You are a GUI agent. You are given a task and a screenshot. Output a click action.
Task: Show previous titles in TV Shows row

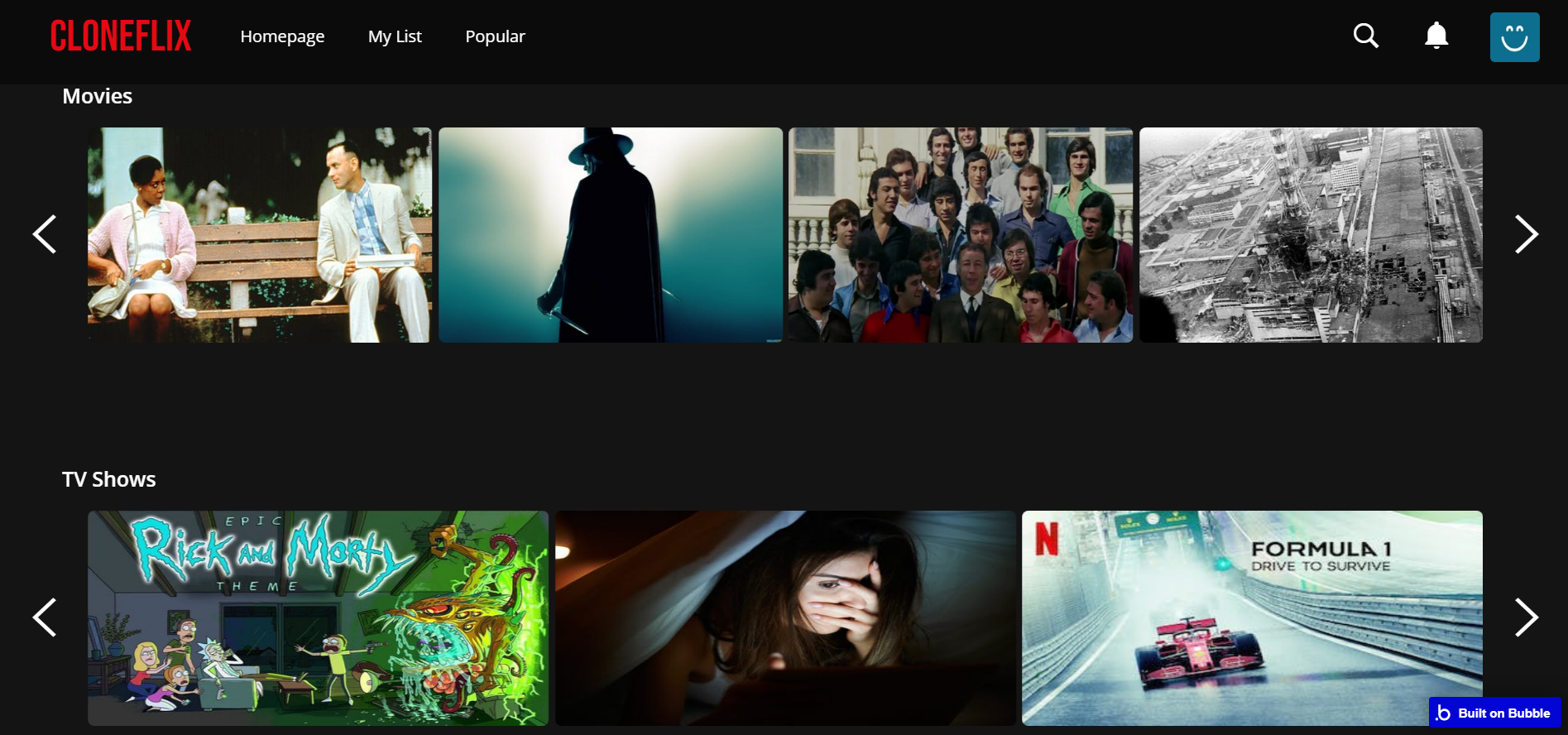[45, 617]
